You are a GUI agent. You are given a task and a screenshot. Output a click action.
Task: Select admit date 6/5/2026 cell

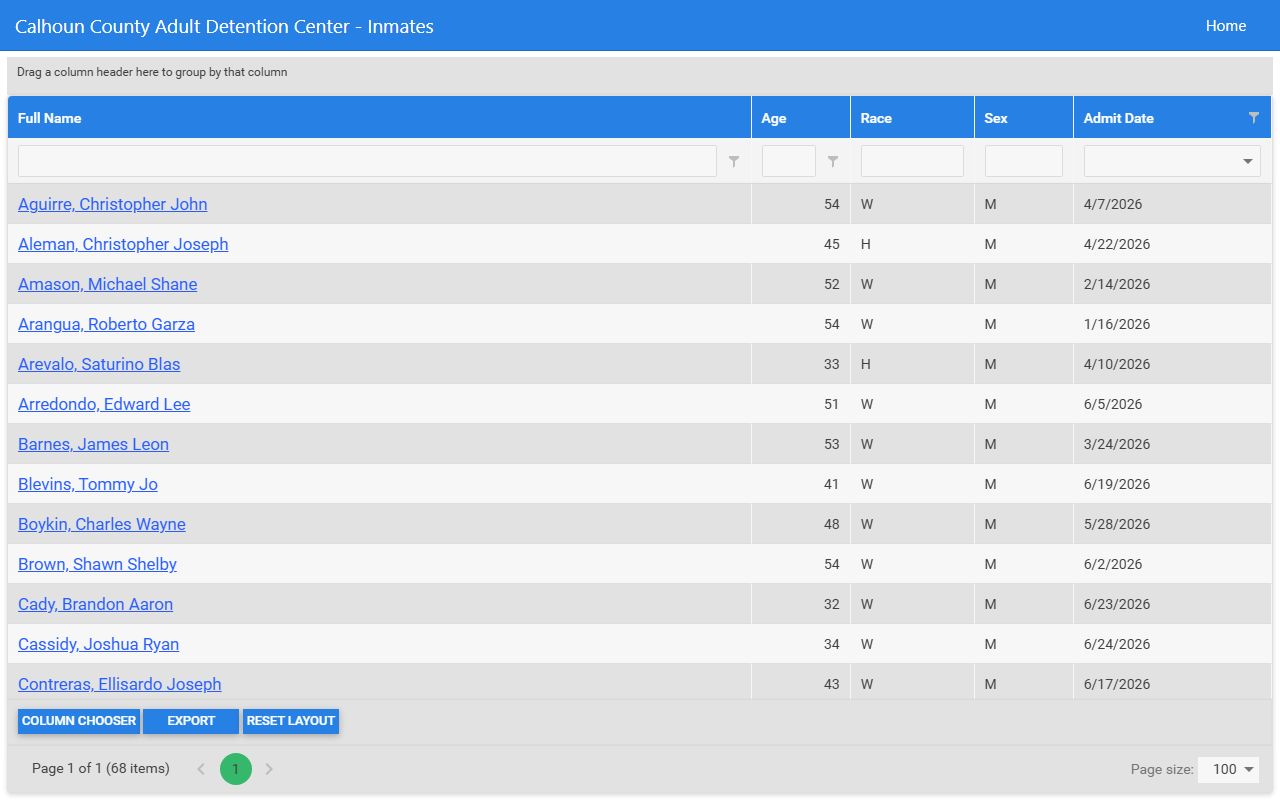coord(1172,404)
